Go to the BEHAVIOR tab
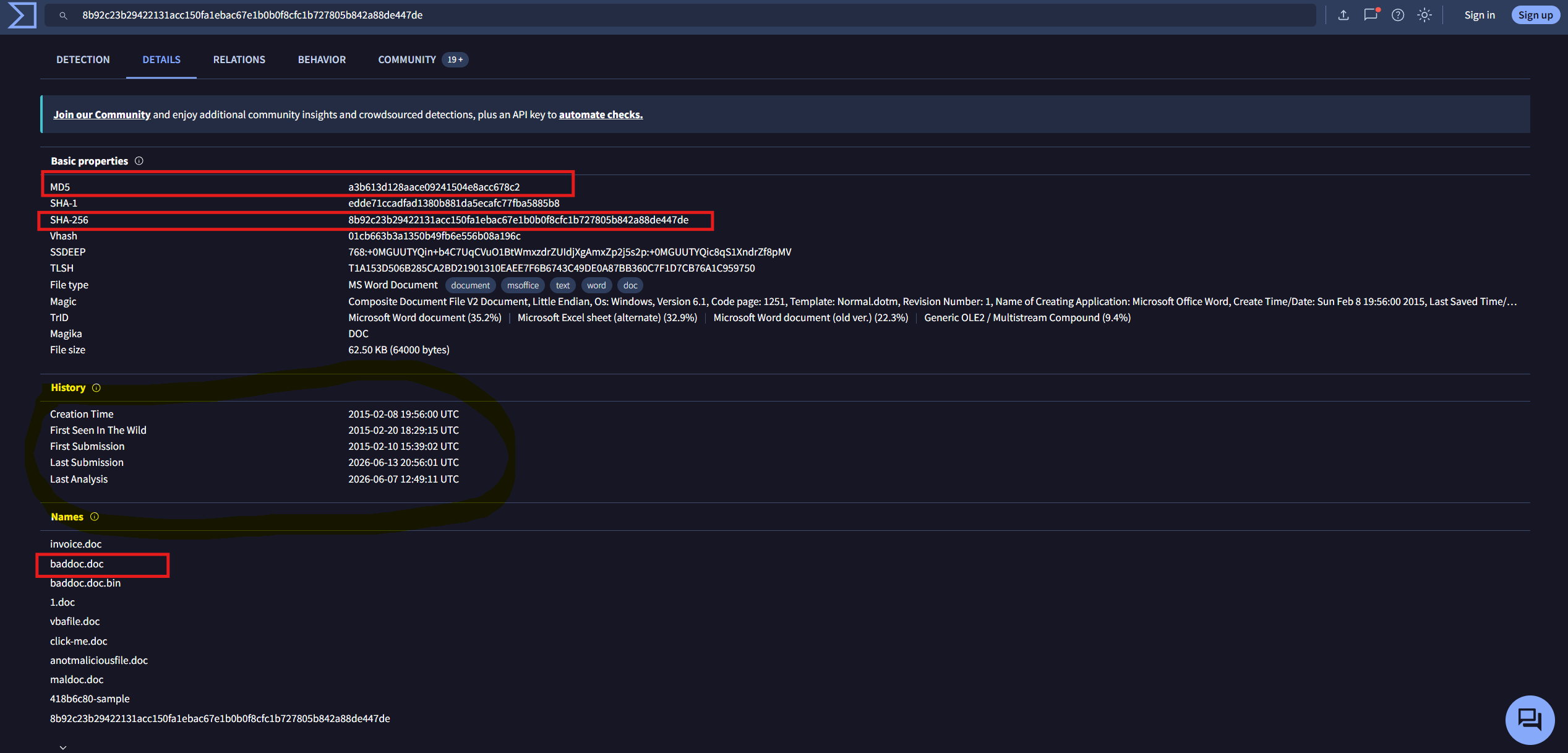Viewport: 1568px width, 753px height. [x=322, y=59]
